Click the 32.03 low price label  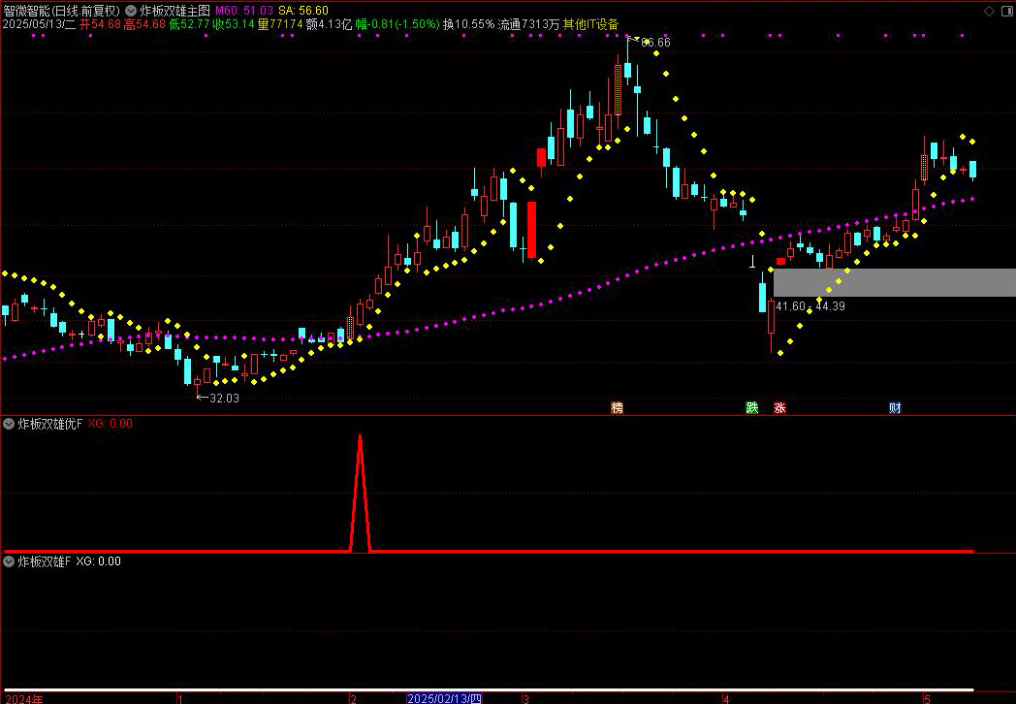[224, 398]
